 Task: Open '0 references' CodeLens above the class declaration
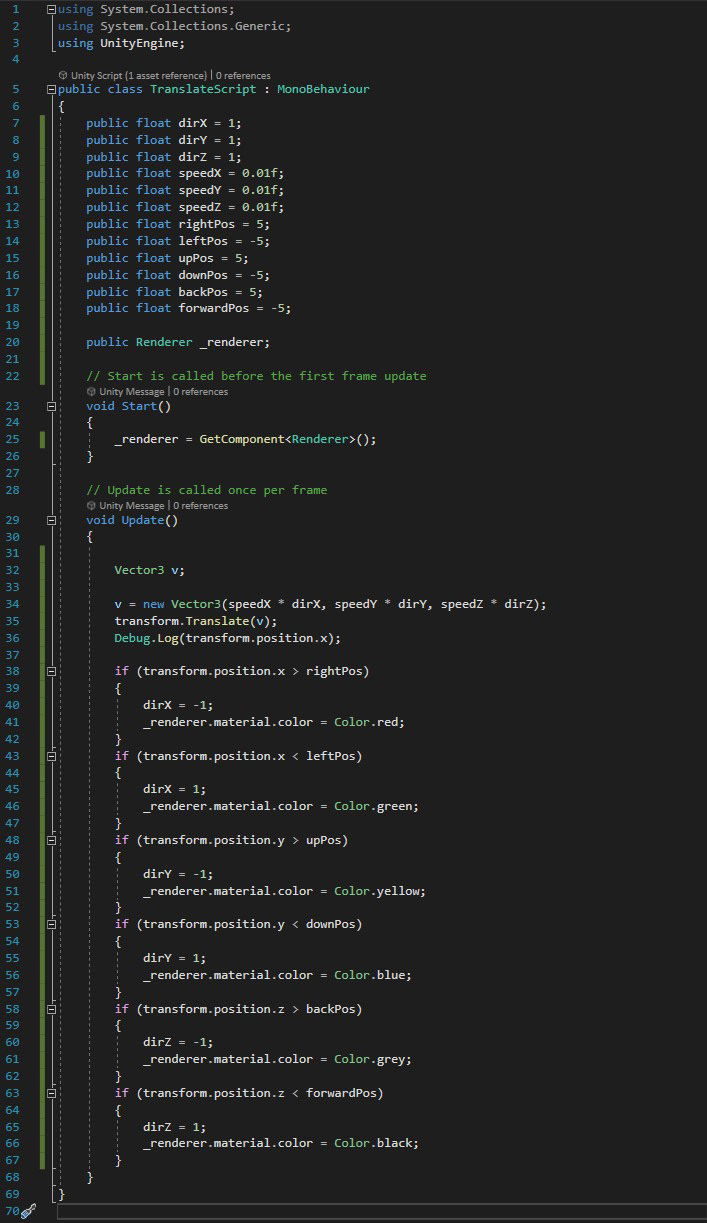point(243,75)
